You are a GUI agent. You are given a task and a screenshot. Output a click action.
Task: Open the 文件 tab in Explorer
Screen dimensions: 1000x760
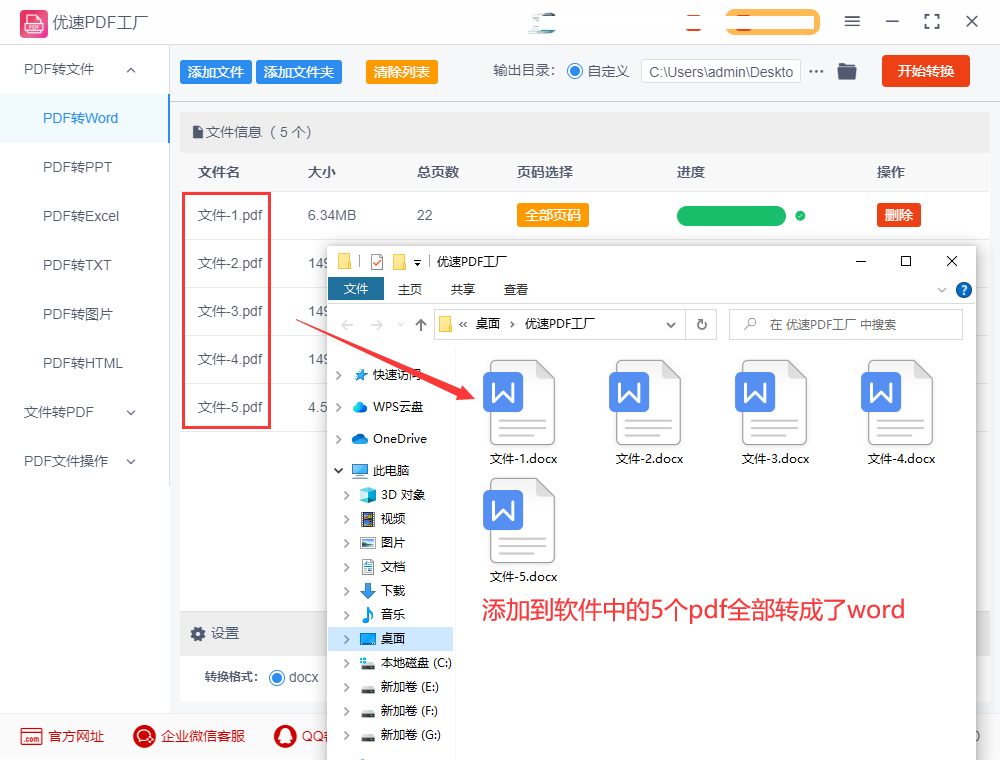pos(356,289)
